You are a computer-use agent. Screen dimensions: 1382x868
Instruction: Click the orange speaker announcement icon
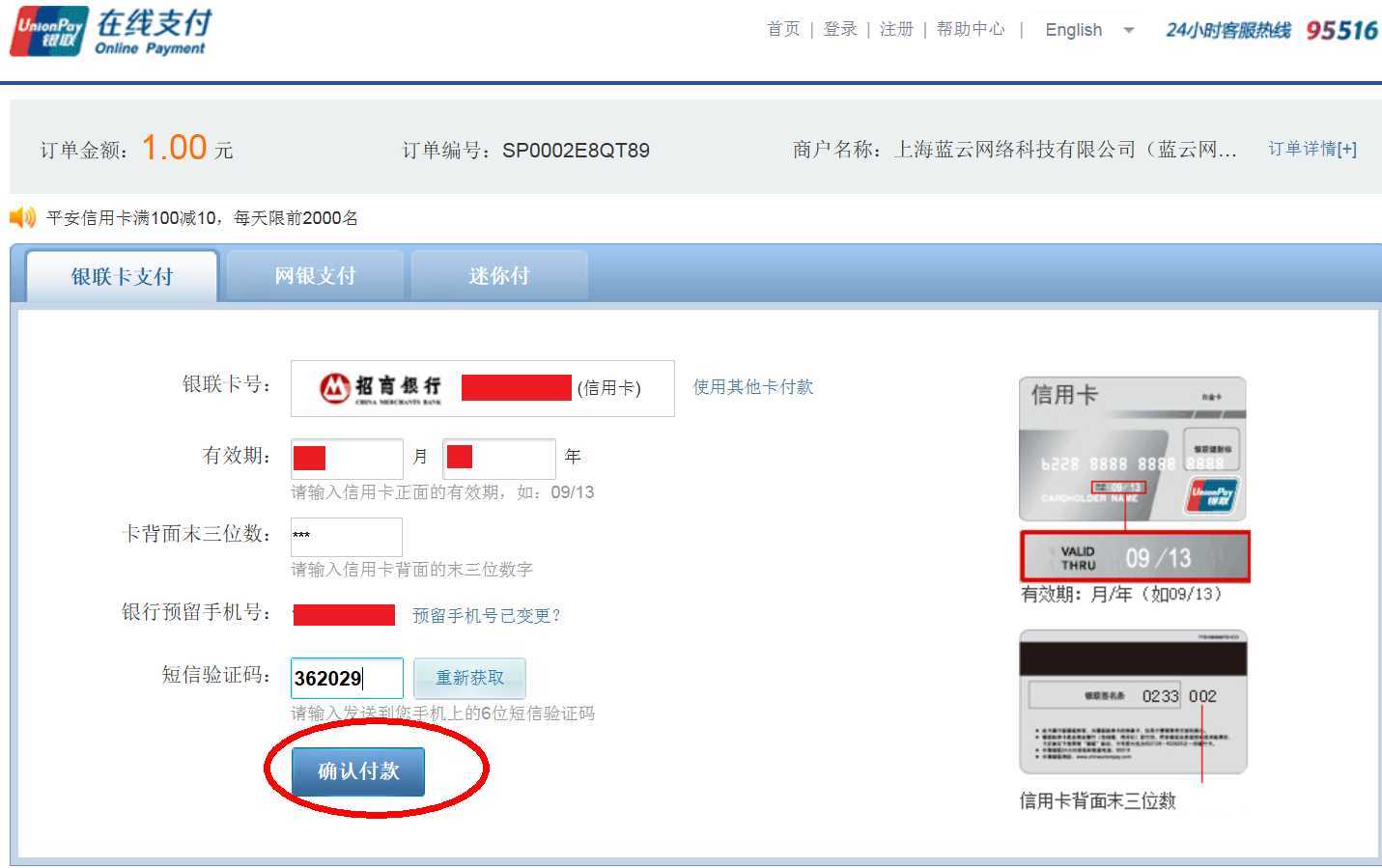tap(23, 217)
